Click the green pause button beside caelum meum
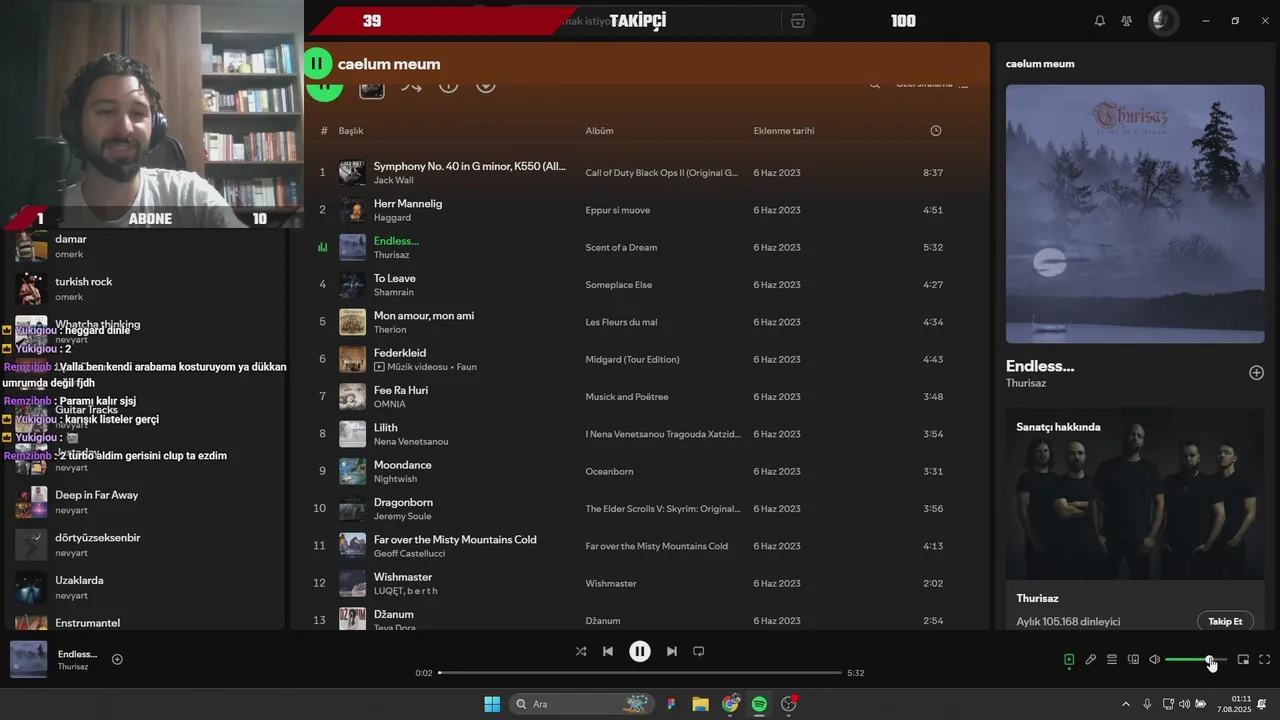1280x720 pixels. [317, 64]
